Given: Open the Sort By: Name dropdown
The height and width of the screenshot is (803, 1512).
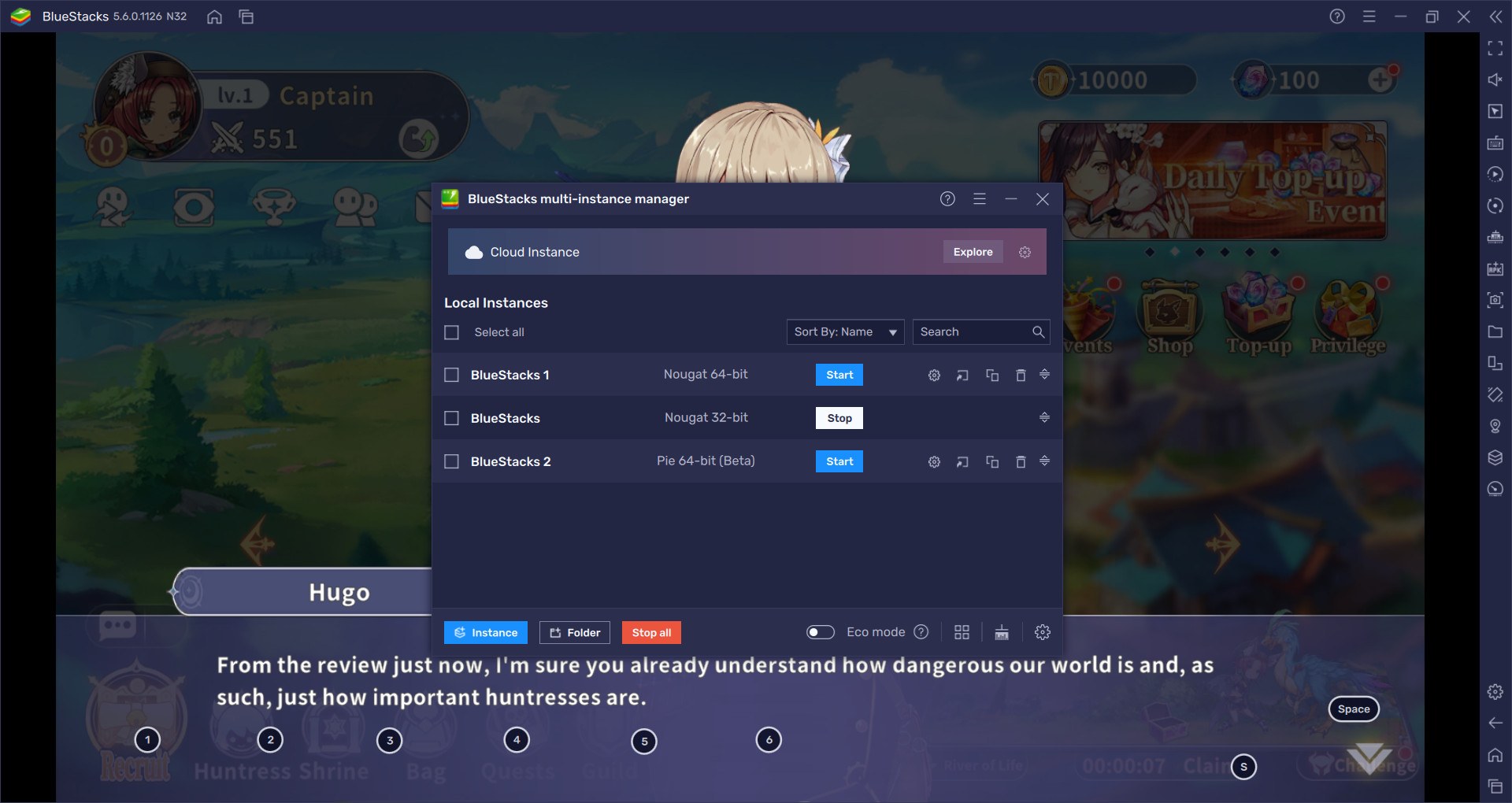Looking at the screenshot, I should [845, 332].
